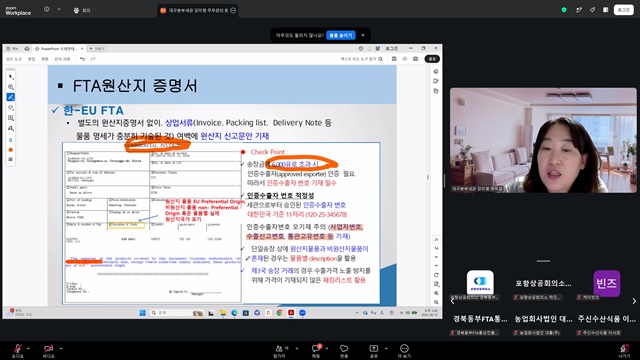This screenshot has width=640, height=360.
Task: Open the view layout icon
Action: pos(606,10)
